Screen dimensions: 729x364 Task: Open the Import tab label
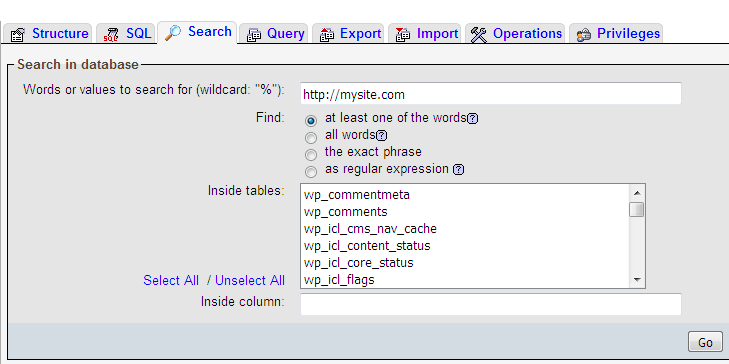437,33
